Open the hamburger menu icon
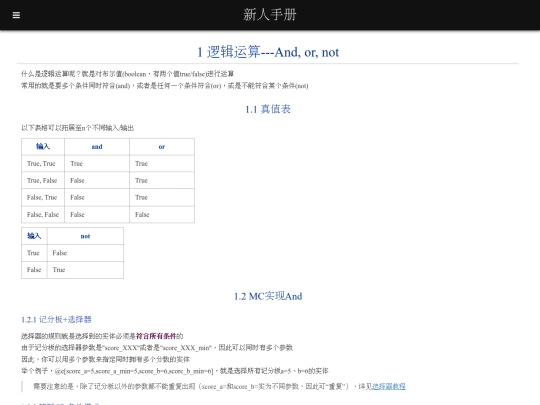This screenshot has width=540, height=405. (x=16, y=15)
